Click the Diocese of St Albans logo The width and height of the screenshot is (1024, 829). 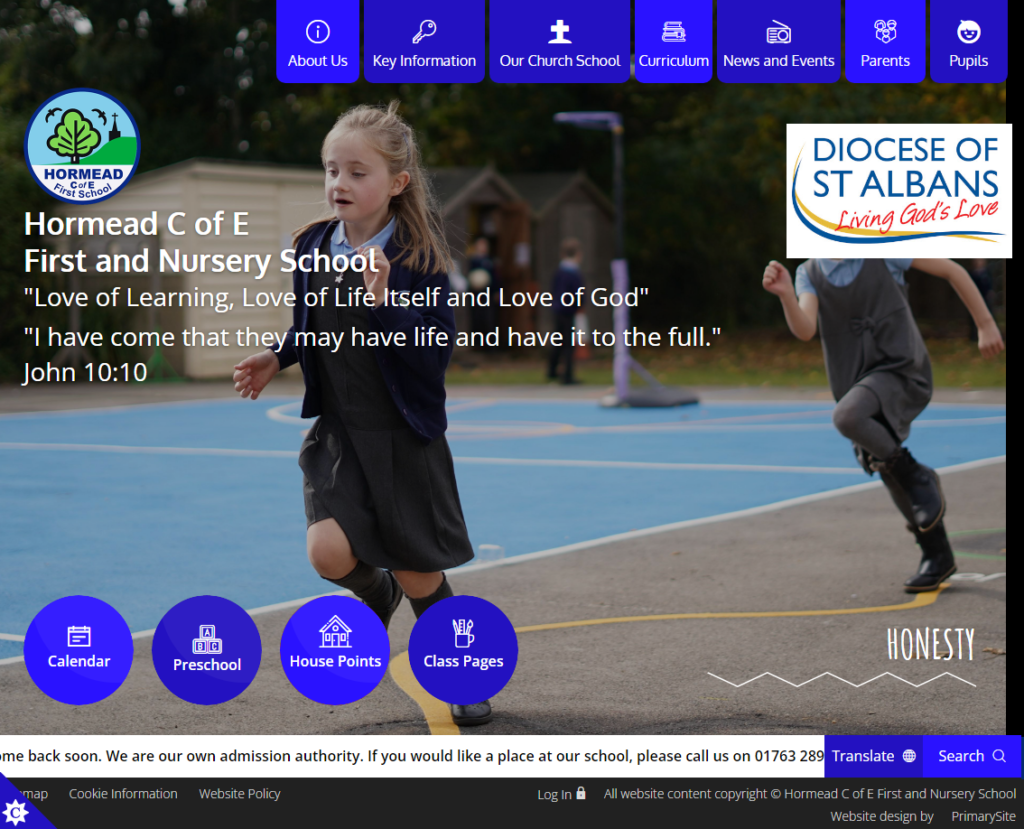898,191
